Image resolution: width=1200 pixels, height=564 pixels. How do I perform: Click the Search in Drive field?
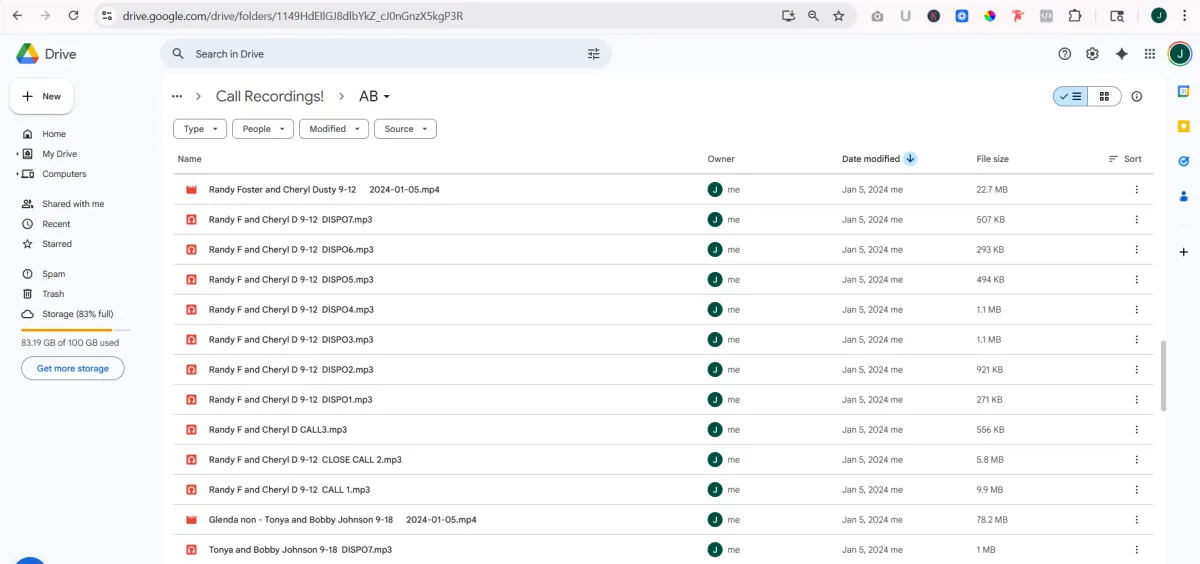pos(380,54)
